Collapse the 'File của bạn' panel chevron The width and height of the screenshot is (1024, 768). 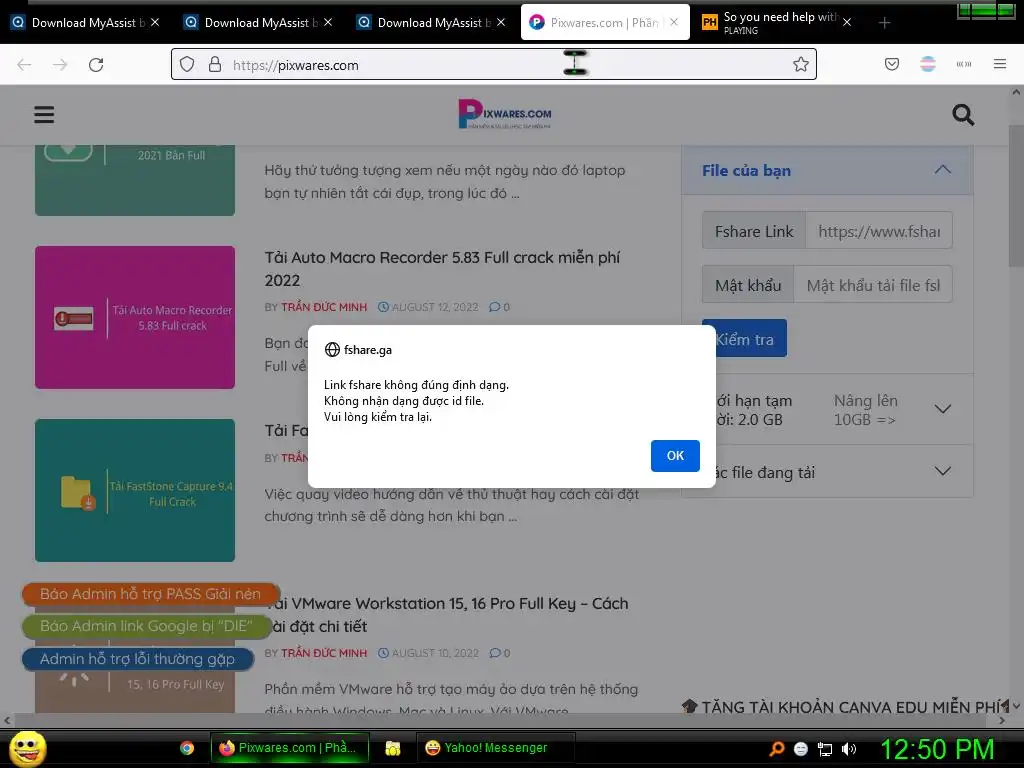[x=942, y=170]
